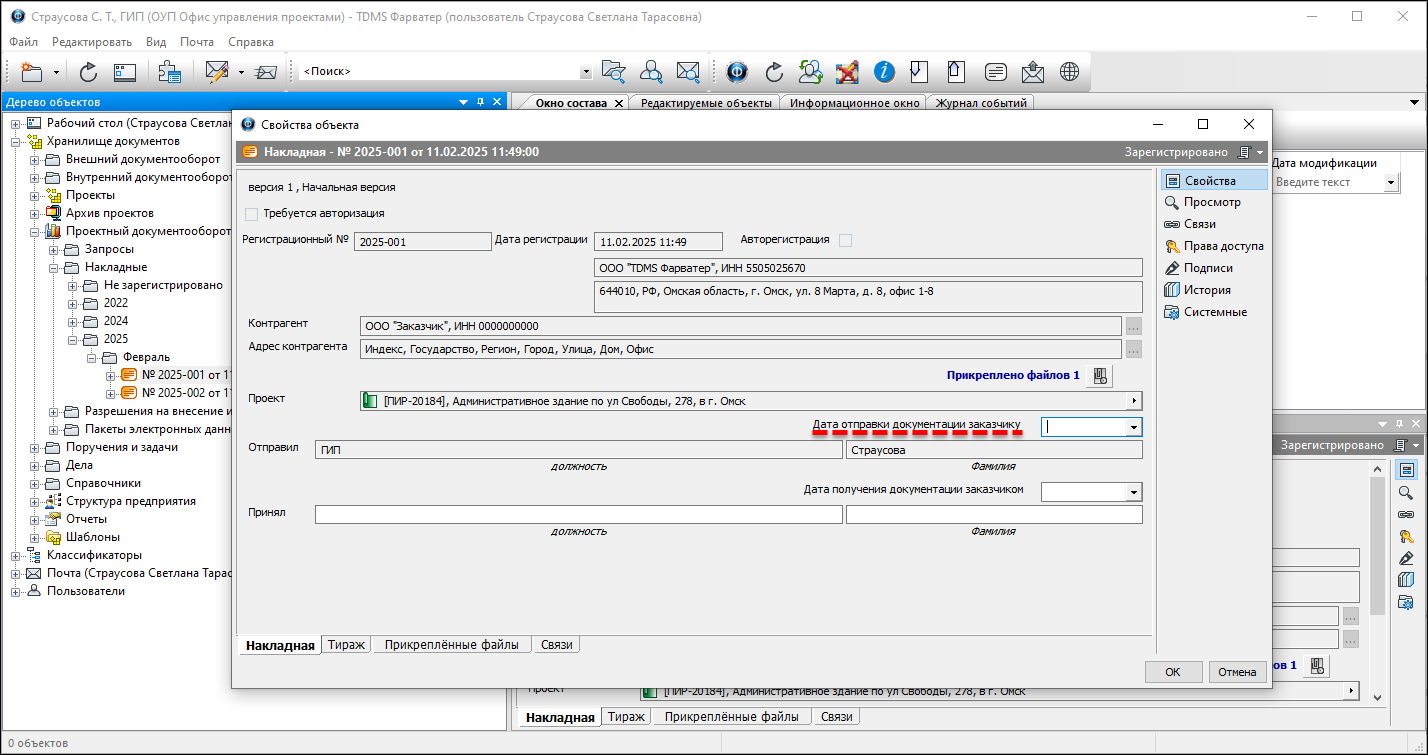The image size is (1428, 755).
Task: Open the 'Справка' menu
Action: pos(251,42)
